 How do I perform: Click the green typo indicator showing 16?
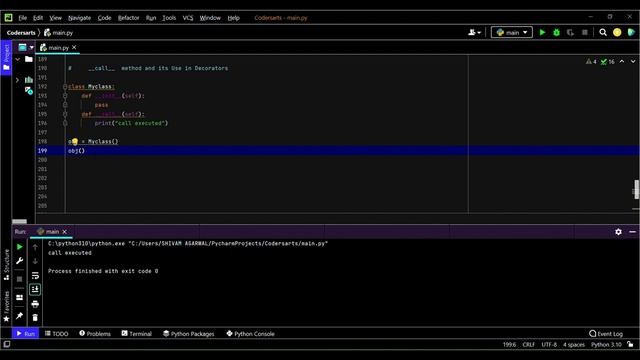pyautogui.click(x=607, y=62)
